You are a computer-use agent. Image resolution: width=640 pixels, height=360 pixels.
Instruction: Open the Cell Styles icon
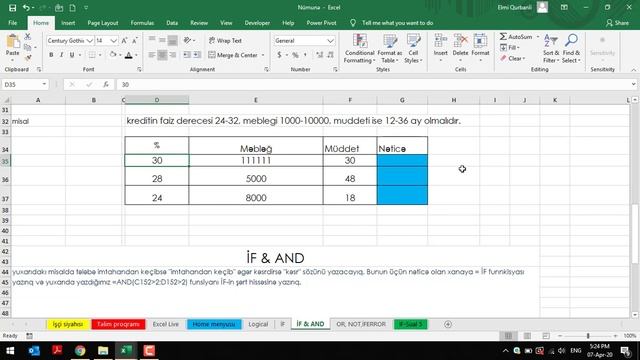point(413,41)
